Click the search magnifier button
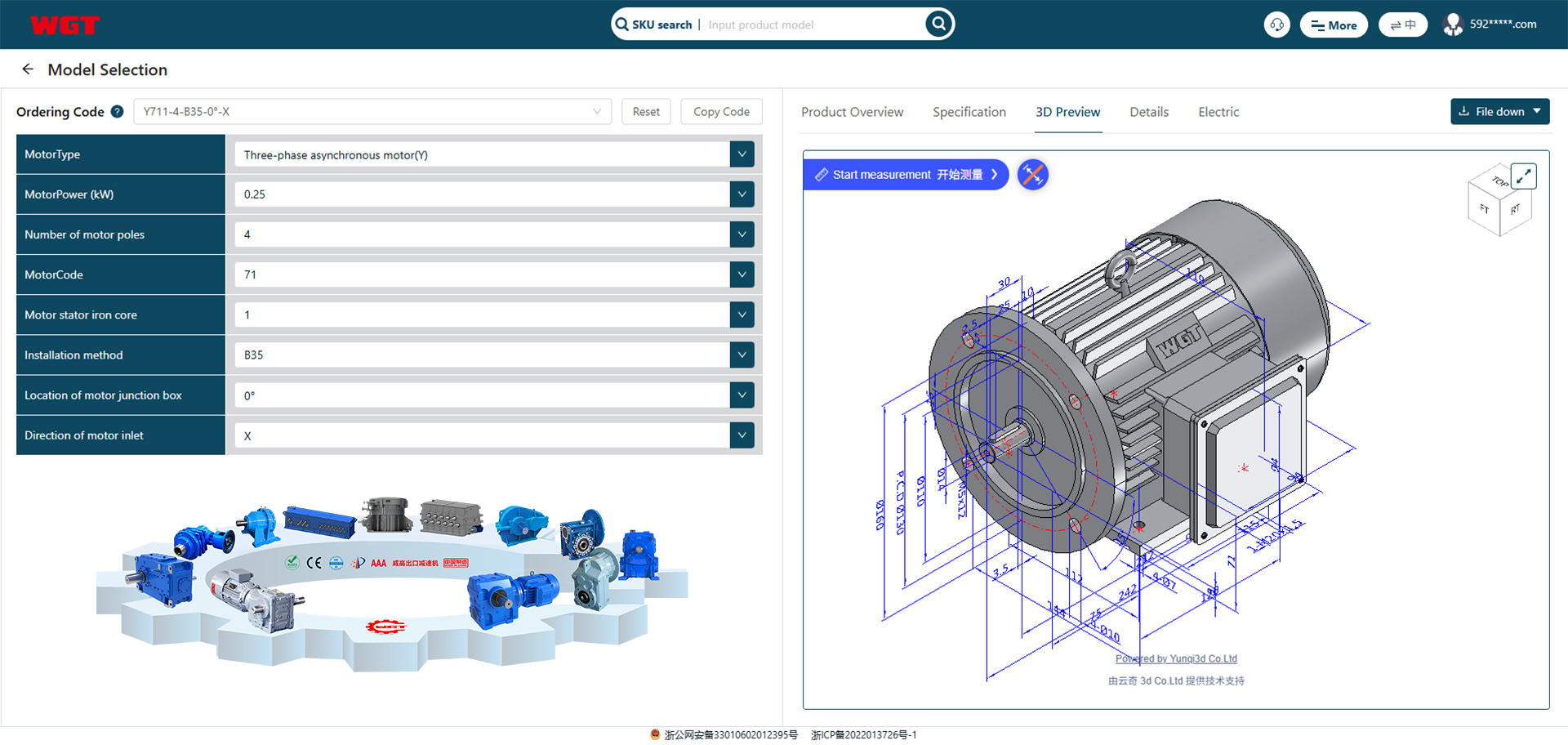The width and height of the screenshot is (1568, 745). [938, 25]
